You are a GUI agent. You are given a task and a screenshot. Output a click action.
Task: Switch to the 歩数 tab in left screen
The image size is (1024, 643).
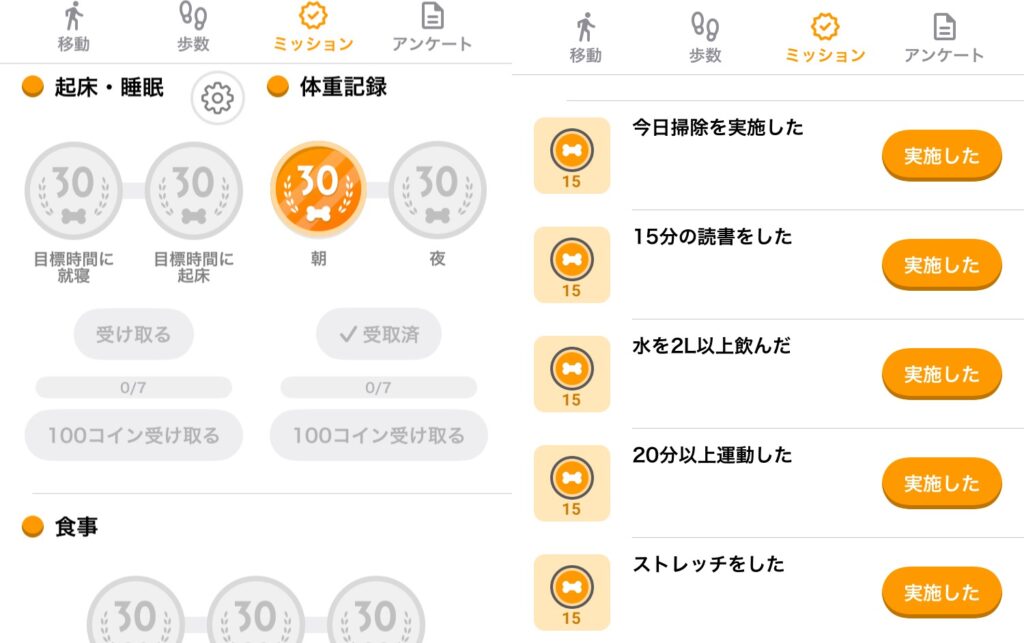point(193,27)
